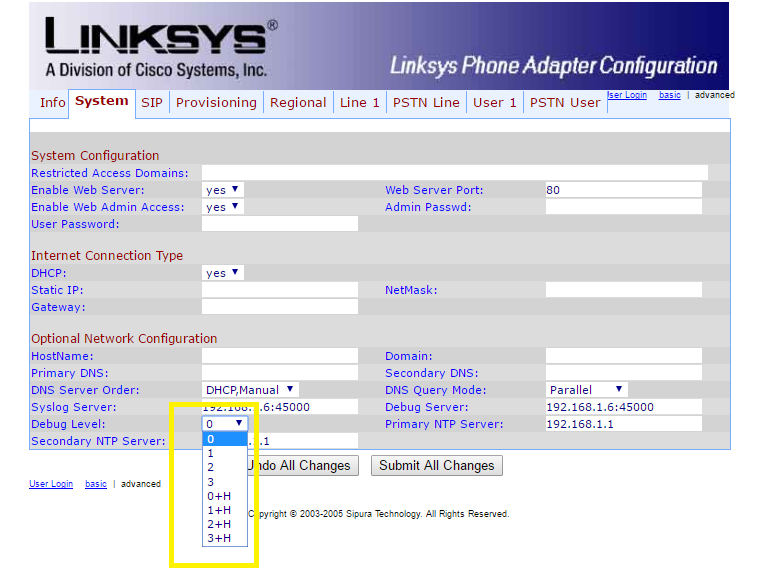Switch to the SIP tab
The width and height of the screenshot is (780, 577).
click(152, 102)
